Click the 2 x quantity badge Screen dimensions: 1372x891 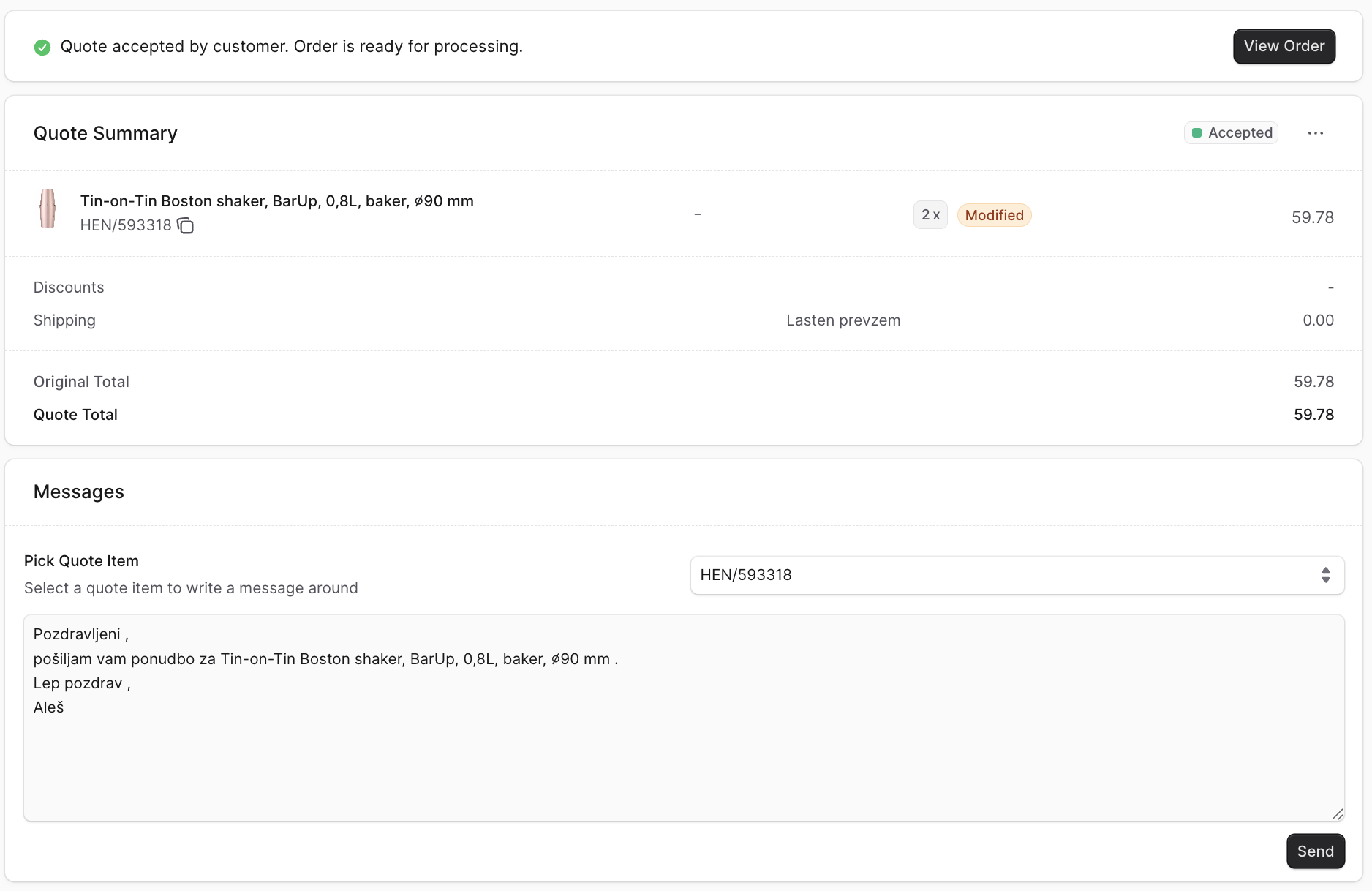(x=930, y=215)
